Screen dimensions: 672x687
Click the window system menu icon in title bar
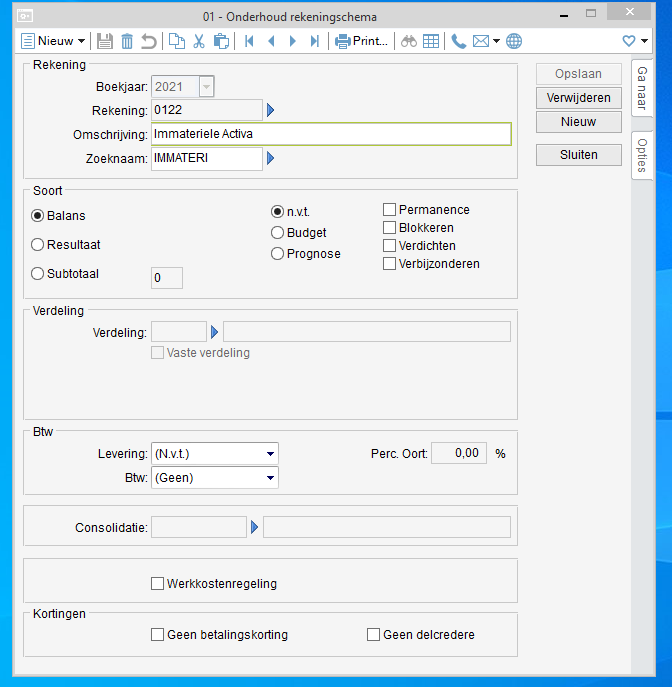25,16
